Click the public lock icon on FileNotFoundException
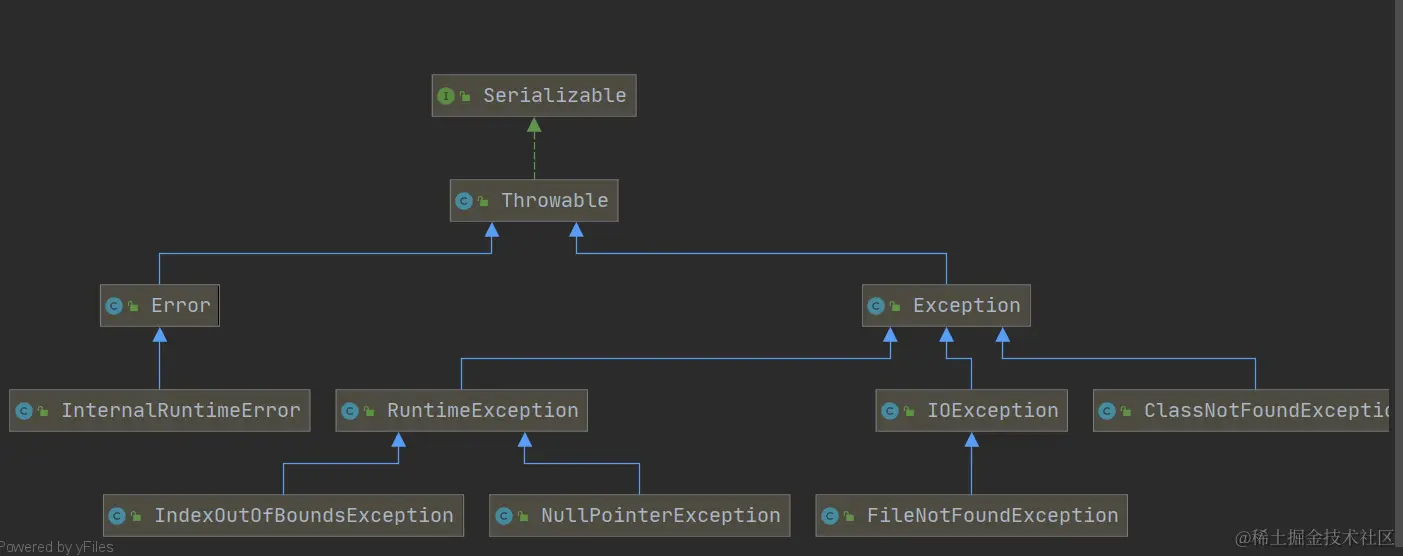 850,517
